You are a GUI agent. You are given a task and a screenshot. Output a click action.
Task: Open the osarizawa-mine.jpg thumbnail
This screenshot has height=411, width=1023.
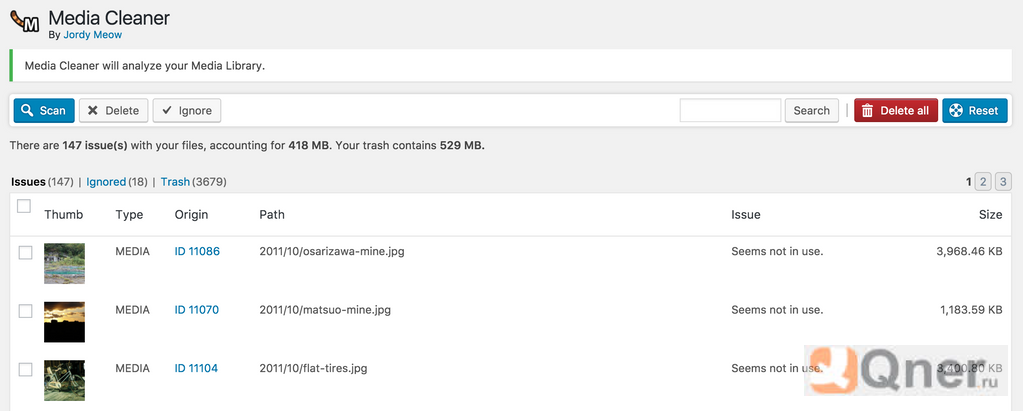tap(65, 264)
